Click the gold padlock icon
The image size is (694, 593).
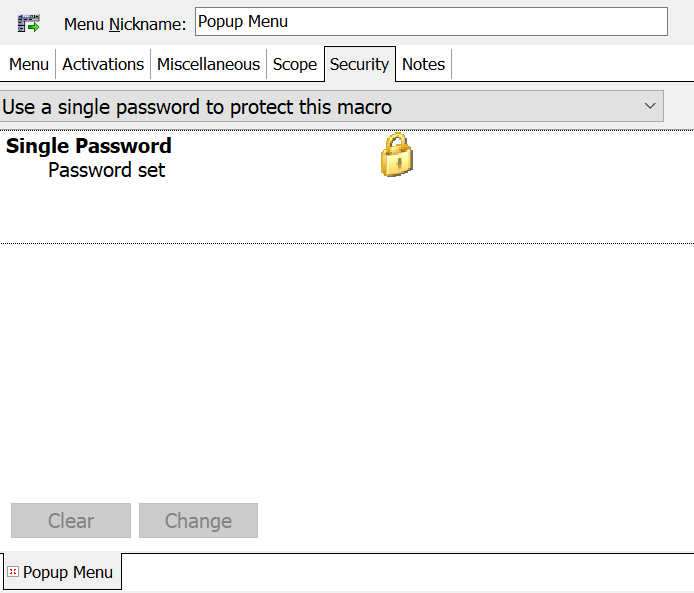coord(397,156)
